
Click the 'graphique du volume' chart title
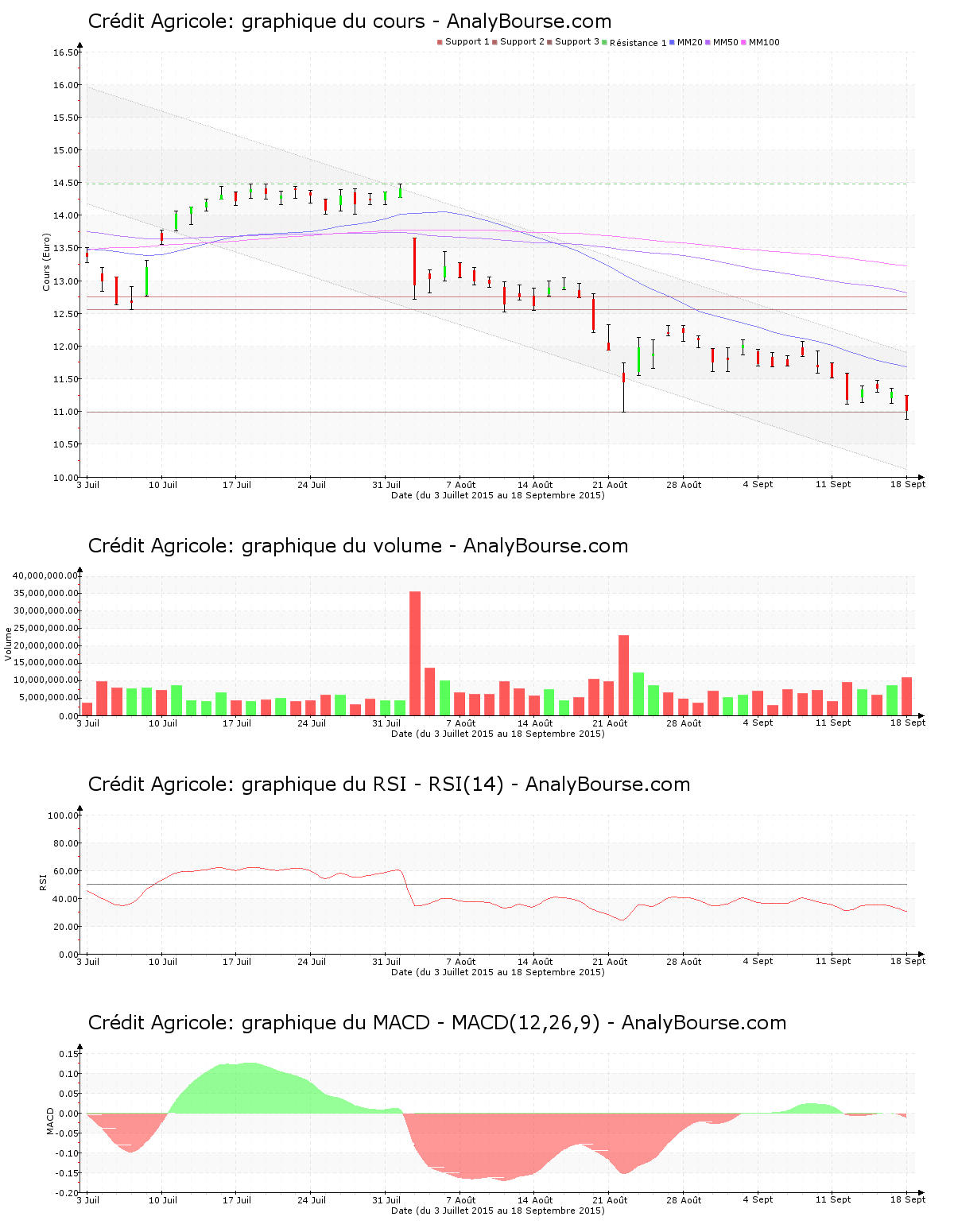358,546
